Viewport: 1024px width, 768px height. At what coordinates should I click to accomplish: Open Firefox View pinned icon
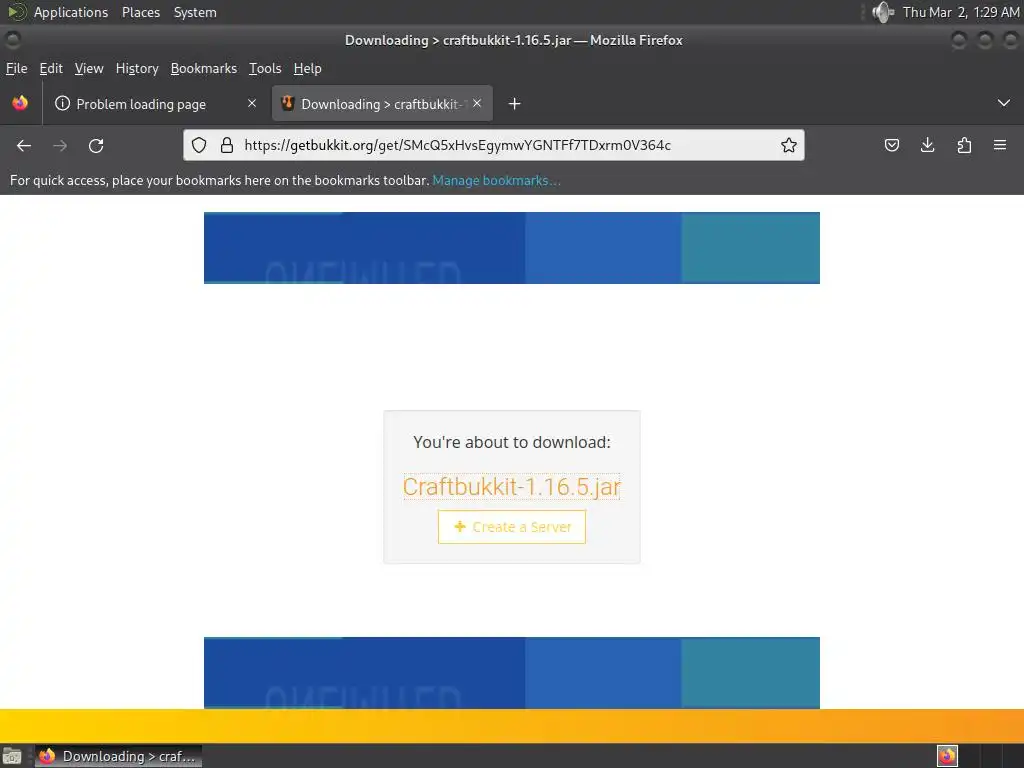click(20, 103)
